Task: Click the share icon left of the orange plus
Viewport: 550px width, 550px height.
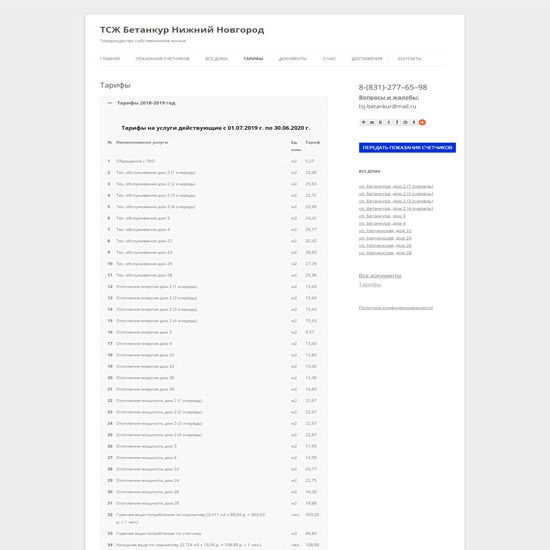Action: click(x=414, y=122)
